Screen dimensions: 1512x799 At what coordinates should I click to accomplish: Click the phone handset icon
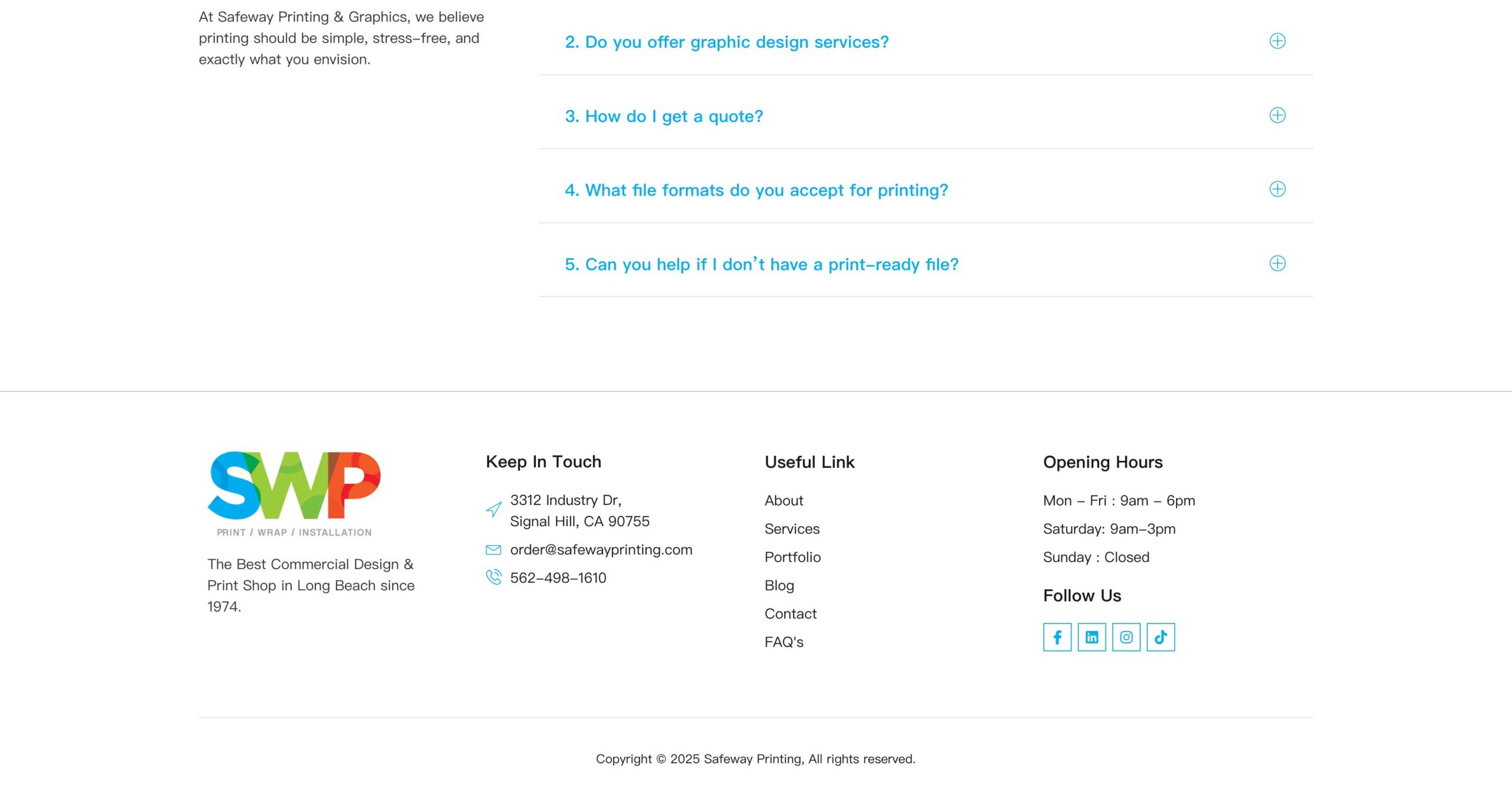493,577
